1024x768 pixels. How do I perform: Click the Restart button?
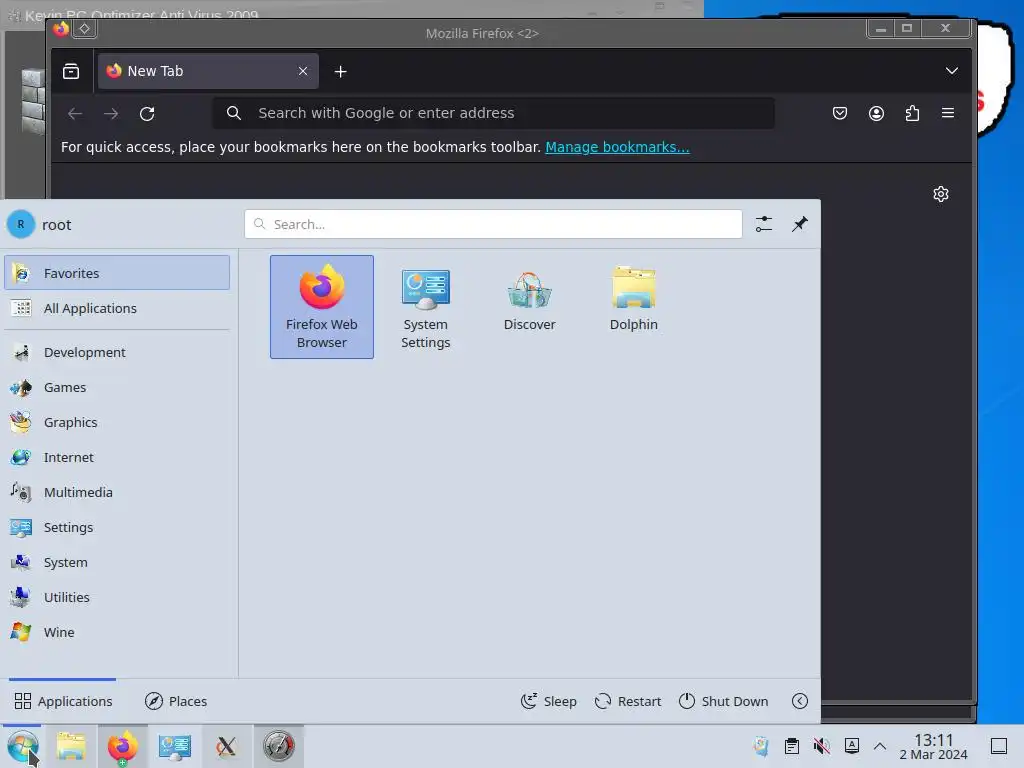point(628,701)
